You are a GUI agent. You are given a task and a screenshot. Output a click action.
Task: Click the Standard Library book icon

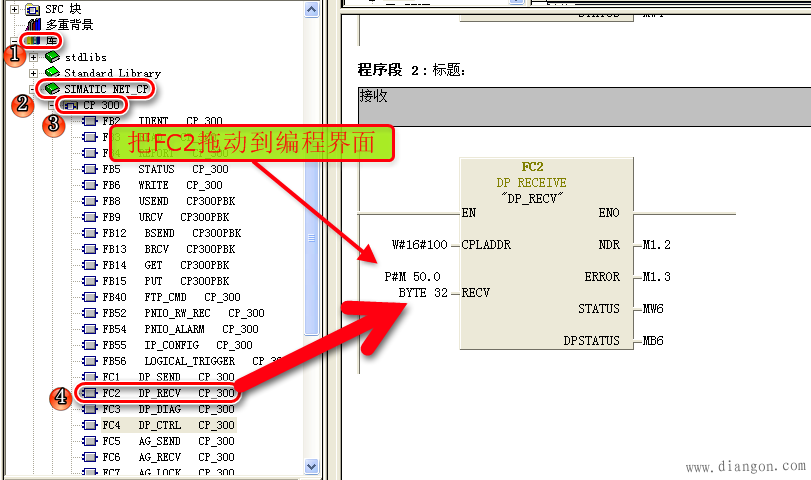(52, 73)
